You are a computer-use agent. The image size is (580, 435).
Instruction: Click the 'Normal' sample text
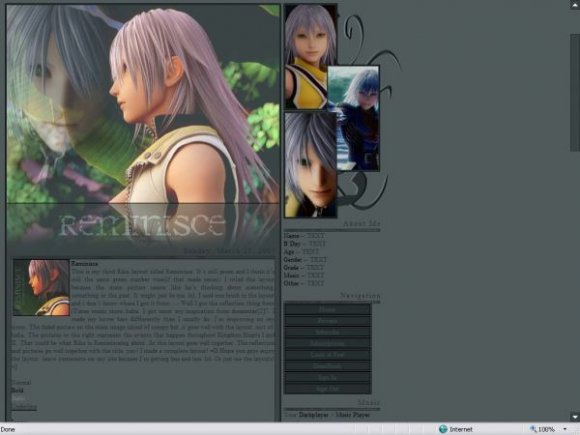(x=21, y=382)
